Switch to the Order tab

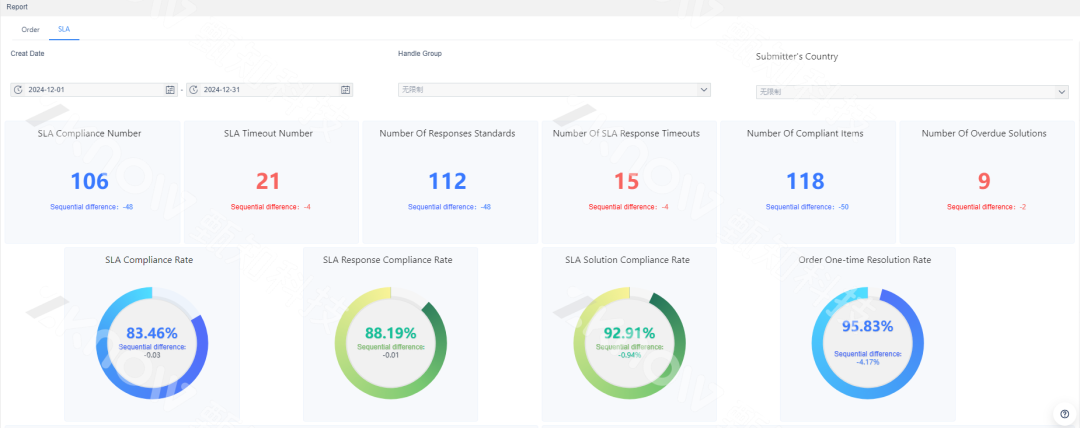[x=31, y=29]
